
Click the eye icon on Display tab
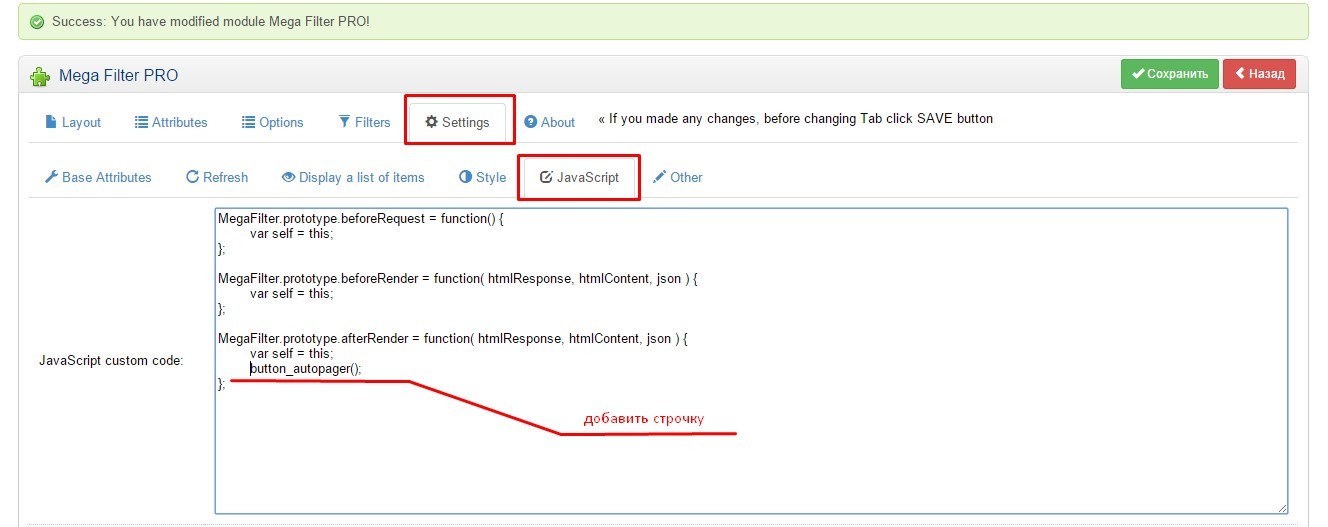(x=289, y=177)
